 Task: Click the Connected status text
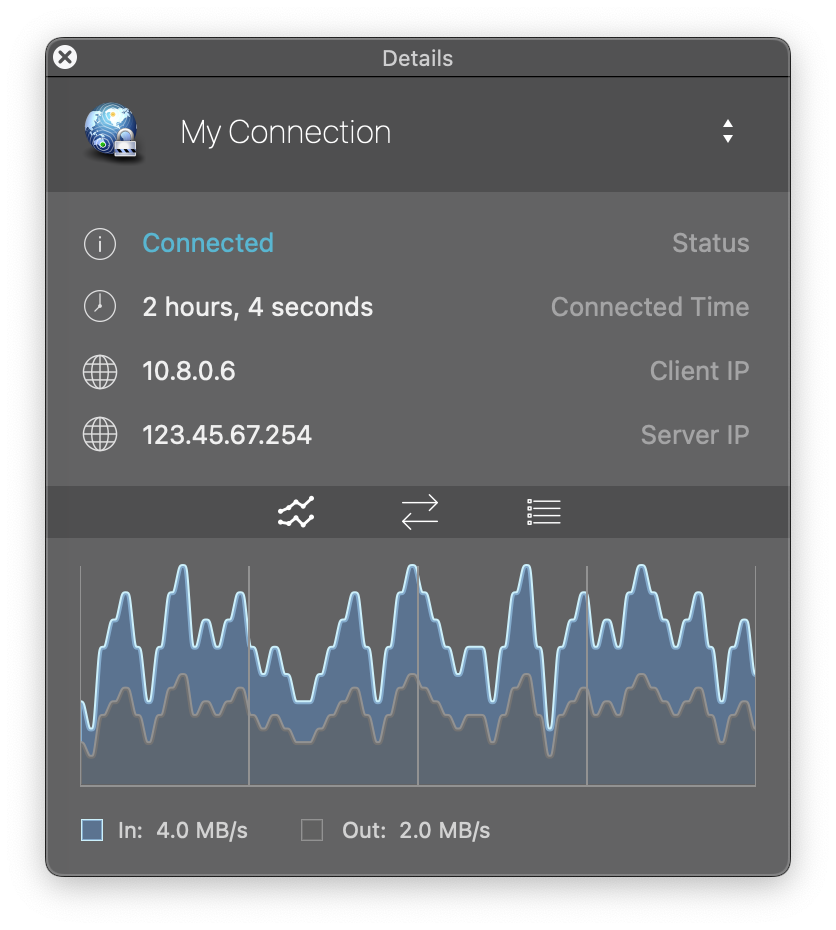coord(208,243)
